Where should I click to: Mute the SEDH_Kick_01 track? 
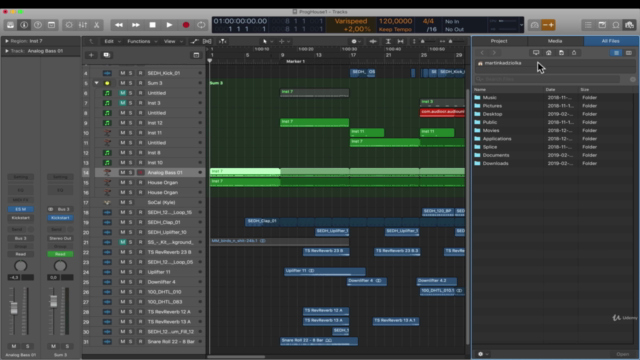pos(122,73)
